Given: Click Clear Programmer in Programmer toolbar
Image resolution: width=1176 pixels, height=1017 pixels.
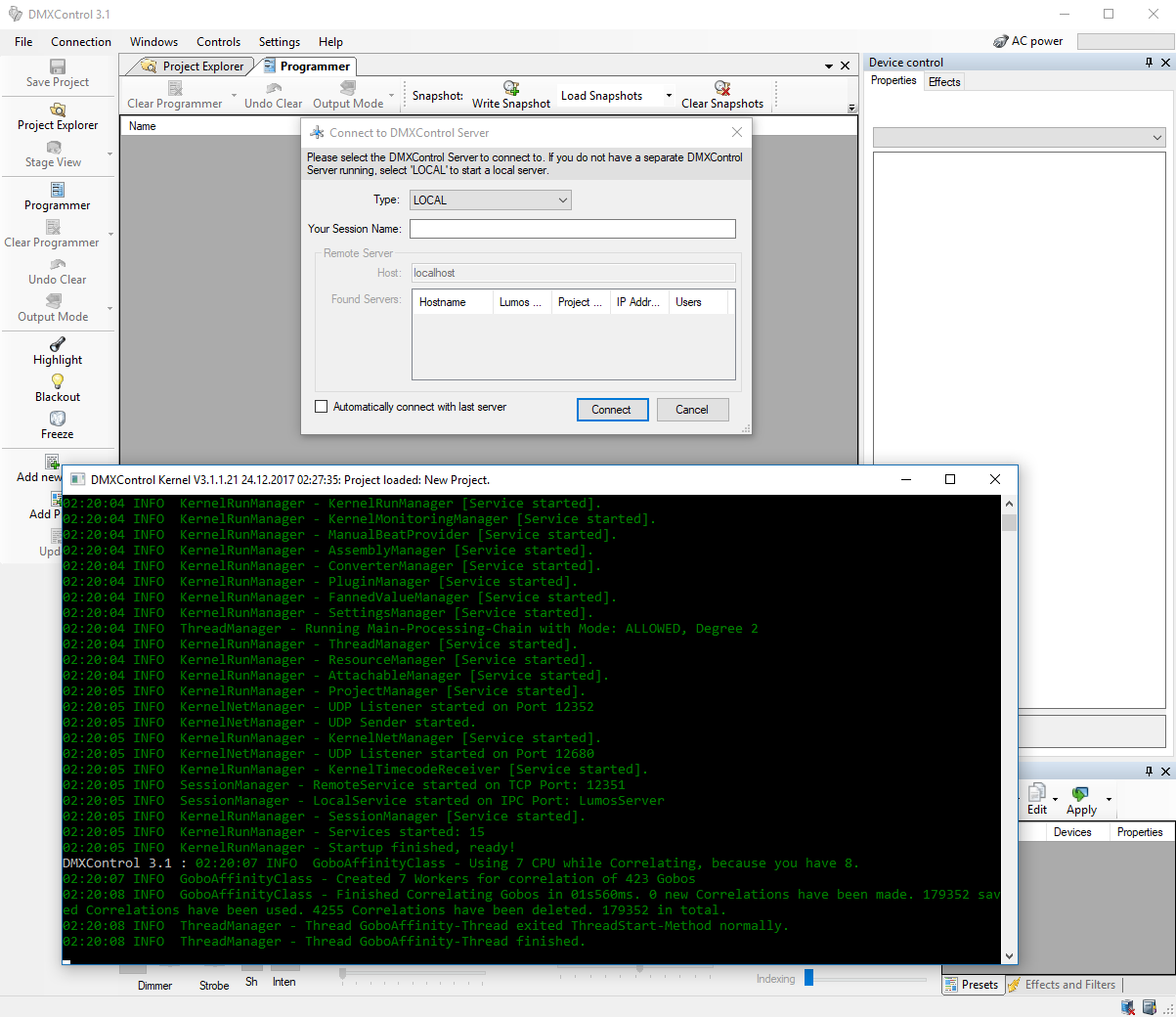Looking at the screenshot, I should [x=175, y=96].
